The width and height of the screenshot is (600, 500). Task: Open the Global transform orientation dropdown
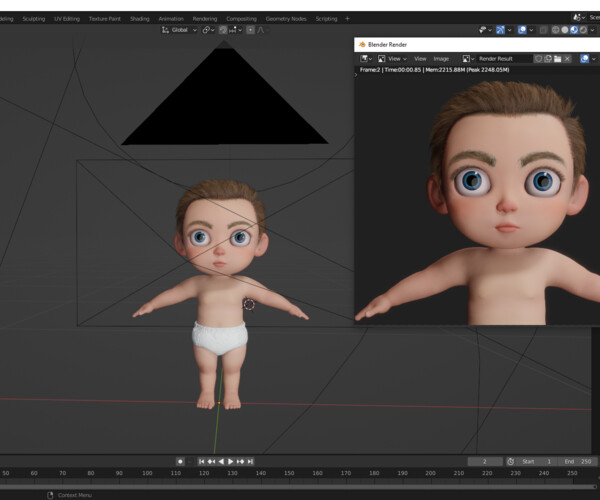pos(179,30)
